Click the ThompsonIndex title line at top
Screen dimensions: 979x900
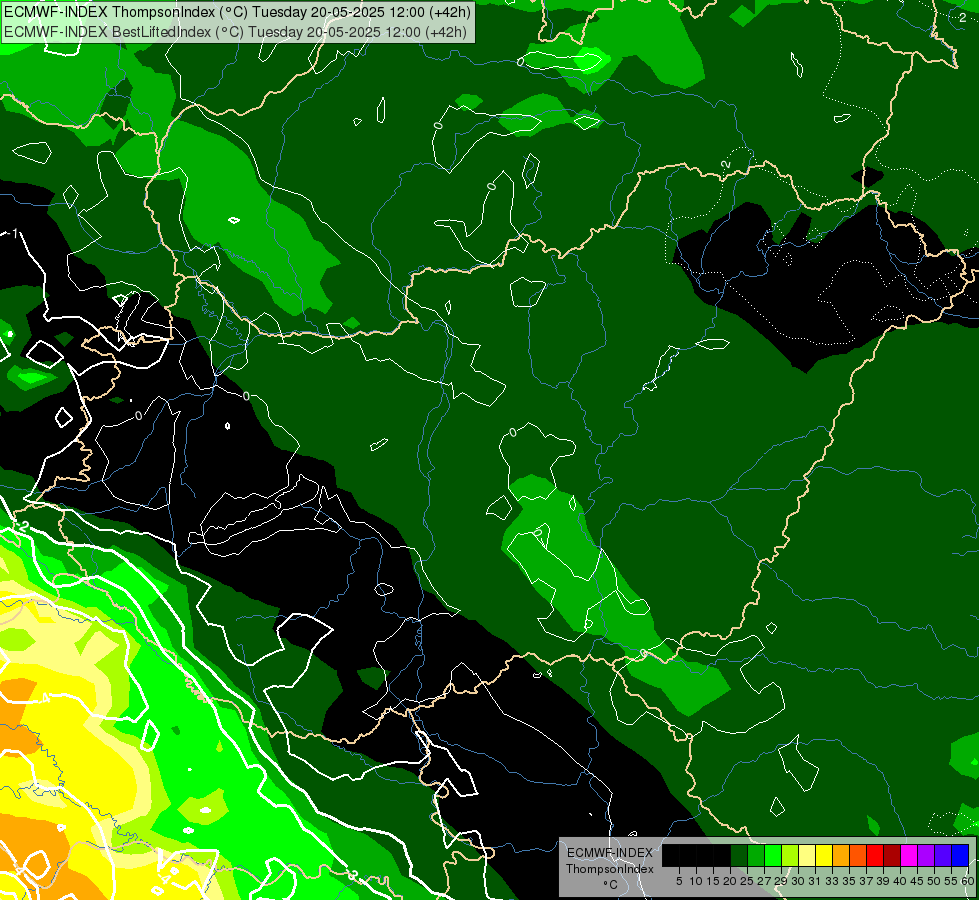point(237,12)
